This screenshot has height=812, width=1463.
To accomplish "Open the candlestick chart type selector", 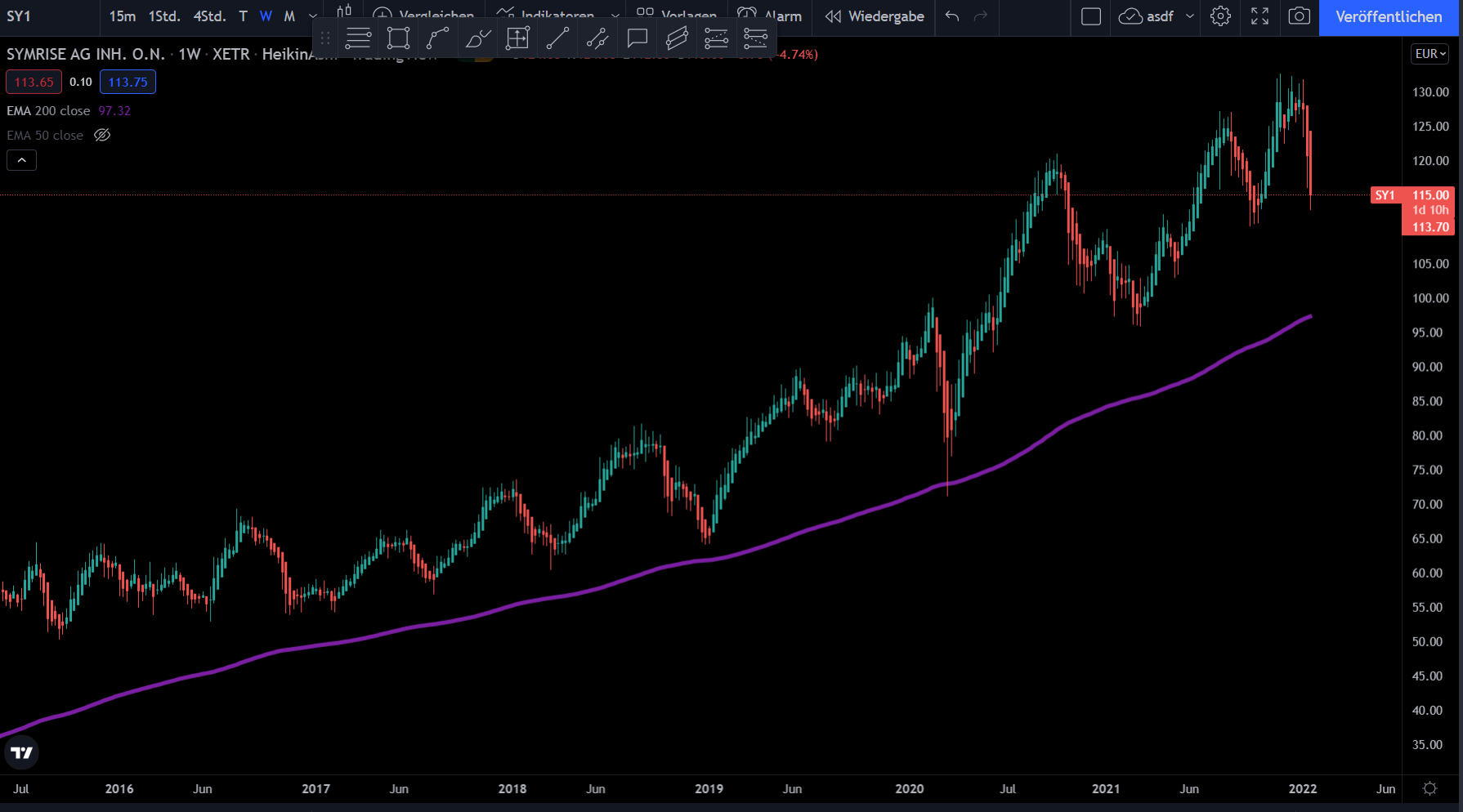I will 344,11.
